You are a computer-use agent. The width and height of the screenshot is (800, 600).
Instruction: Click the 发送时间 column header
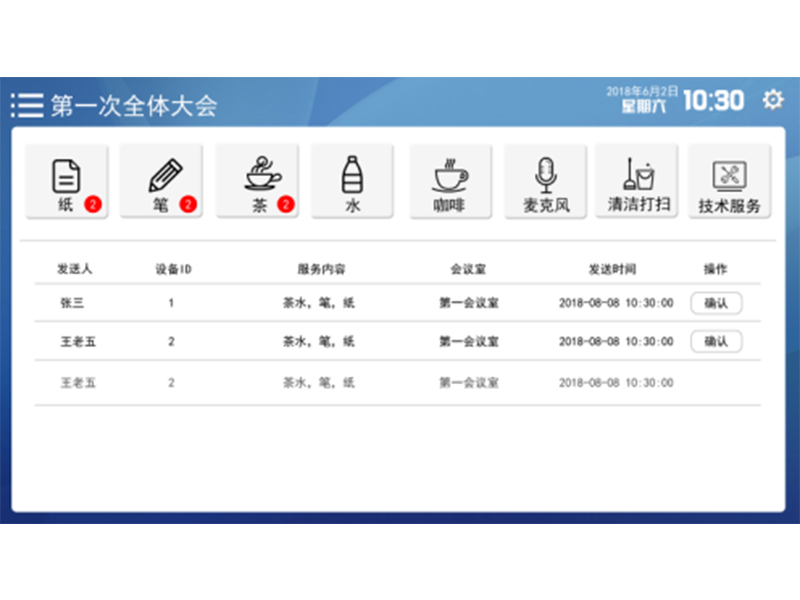click(x=612, y=270)
